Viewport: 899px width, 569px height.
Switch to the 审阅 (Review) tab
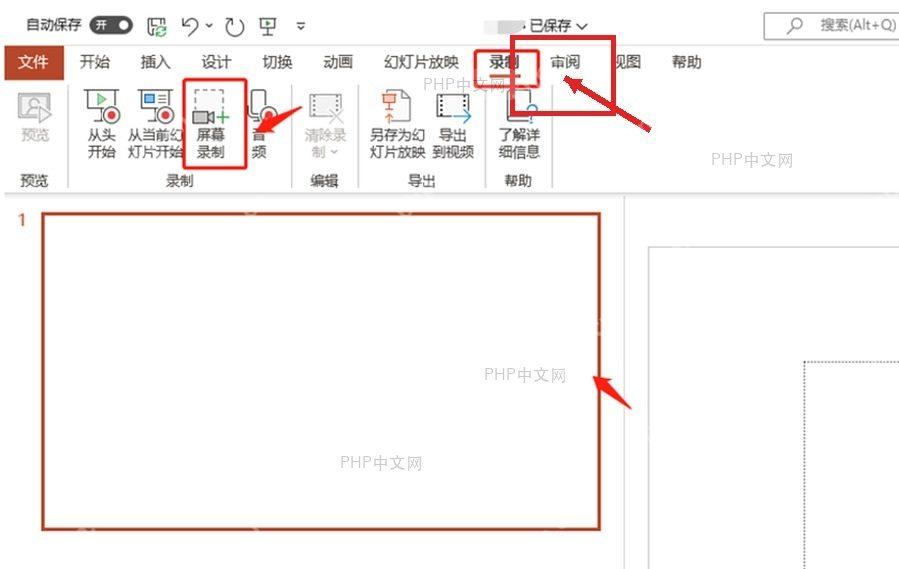click(x=565, y=62)
